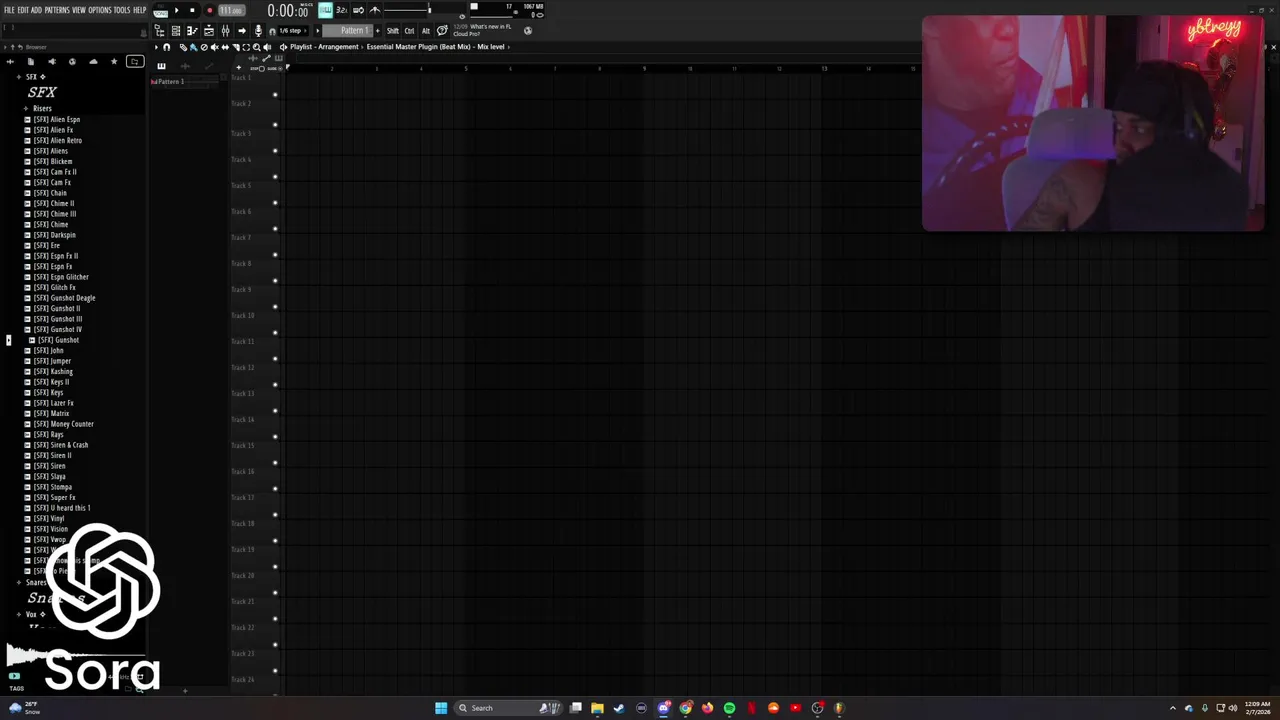Viewport: 1280px width, 720px height.
Task: Open the 1/6 step snap dropdown
Action: [x=292, y=31]
